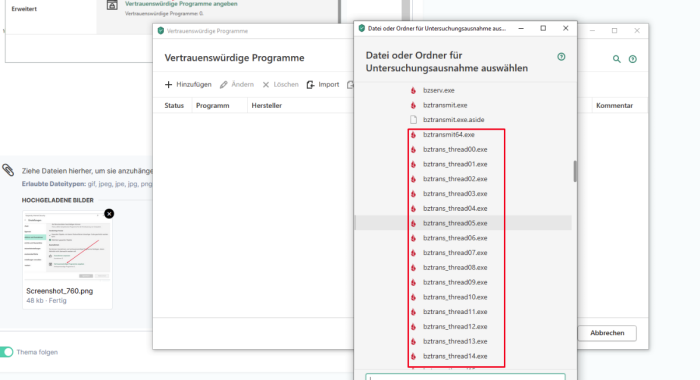
Task: Select the bztrans_thread01.exe file name
Action: pyautogui.click(x=455, y=164)
